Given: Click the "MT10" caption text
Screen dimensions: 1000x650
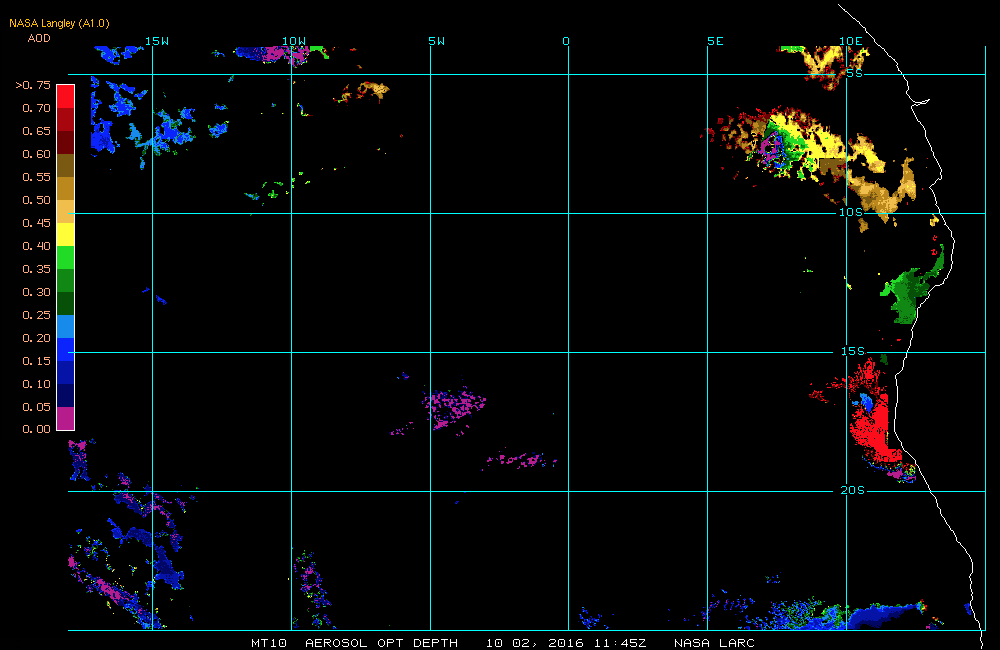Looking at the screenshot, I should 269,643.
